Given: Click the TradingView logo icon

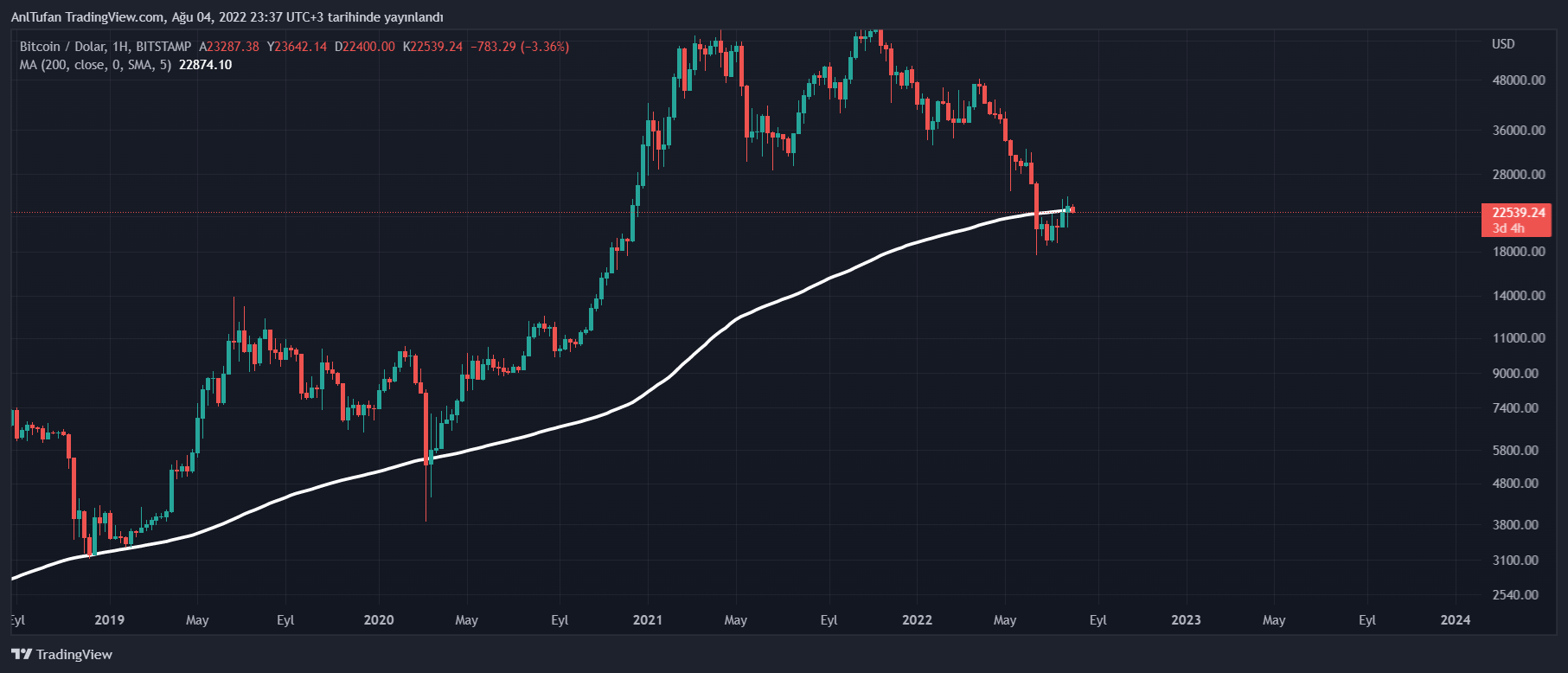Looking at the screenshot, I should 22,655.
